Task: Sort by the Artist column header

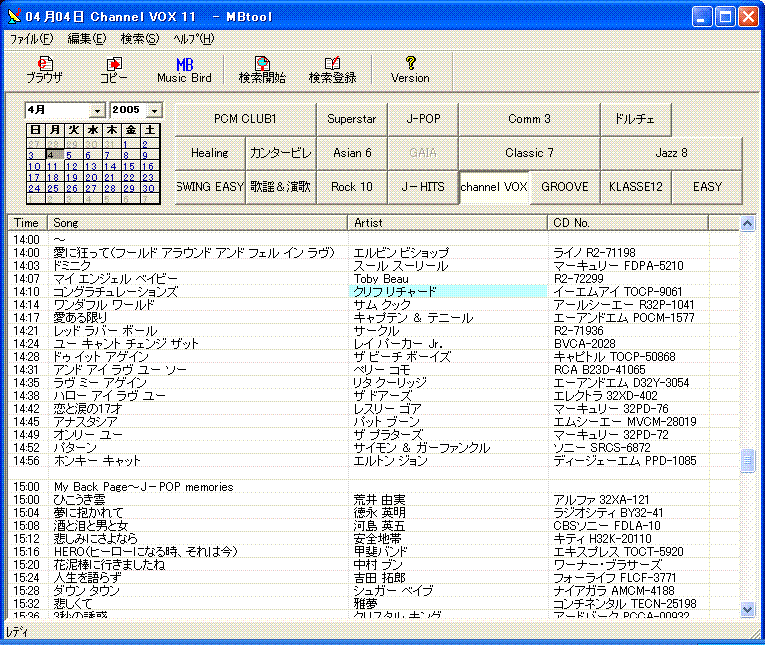Action: [x=447, y=222]
